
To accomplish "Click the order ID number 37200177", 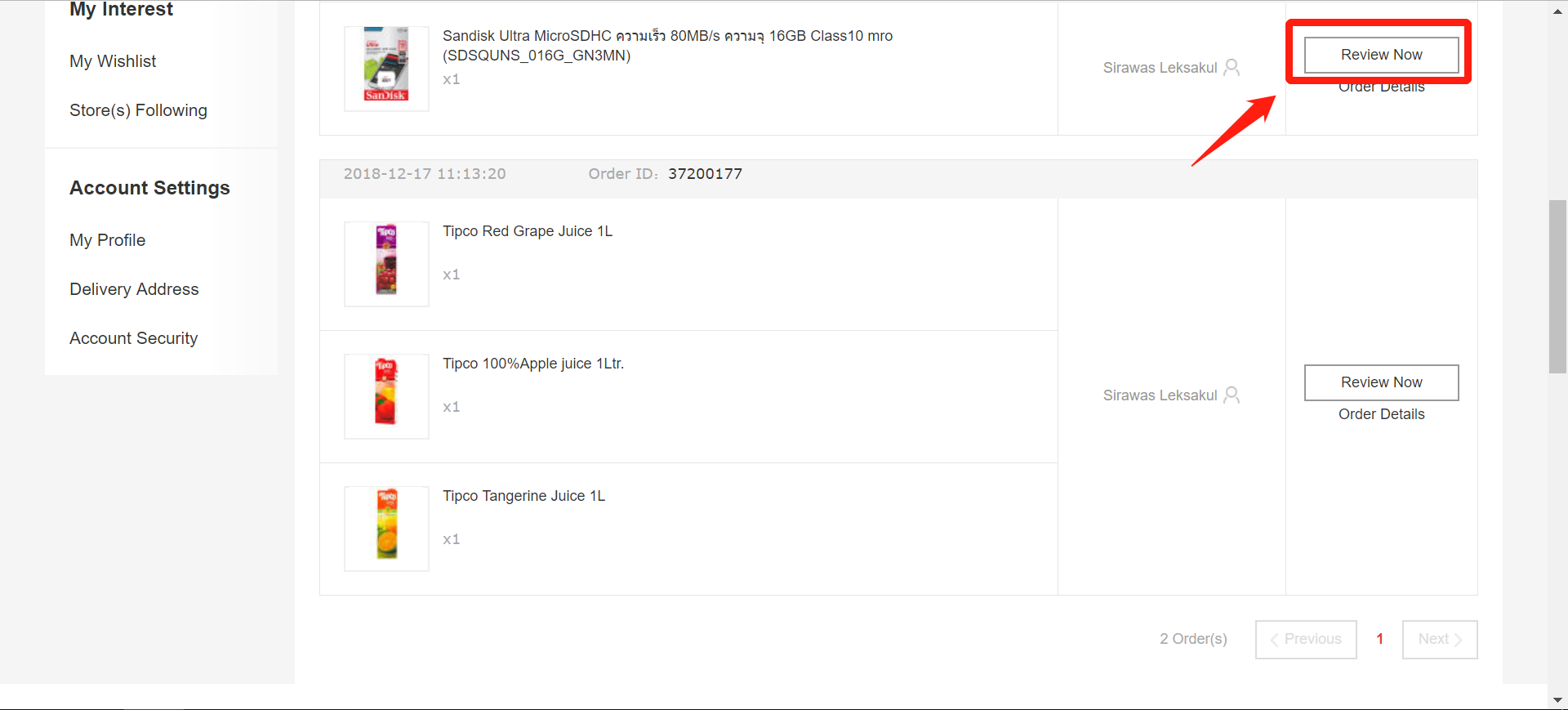I will coord(705,174).
